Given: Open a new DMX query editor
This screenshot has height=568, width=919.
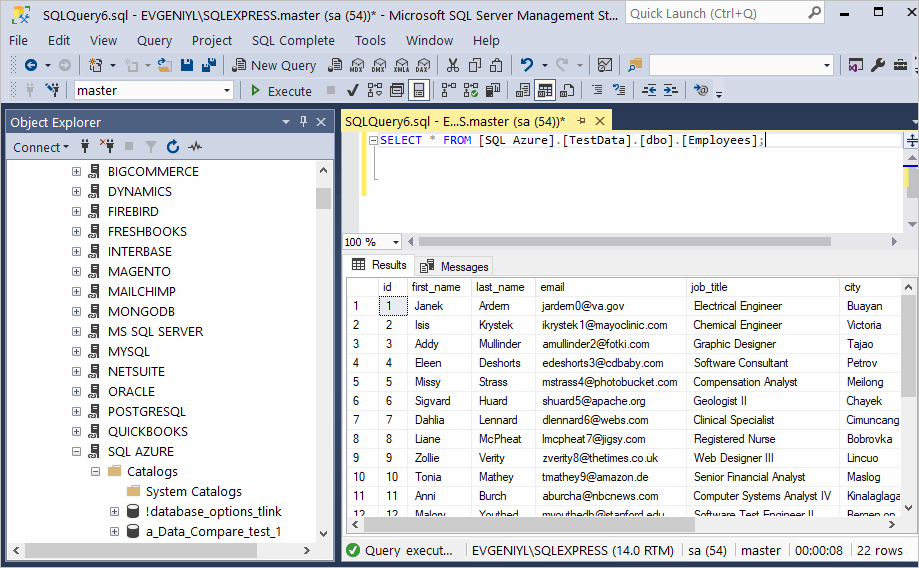Looking at the screenshot, I should click(x=379, y=65).
